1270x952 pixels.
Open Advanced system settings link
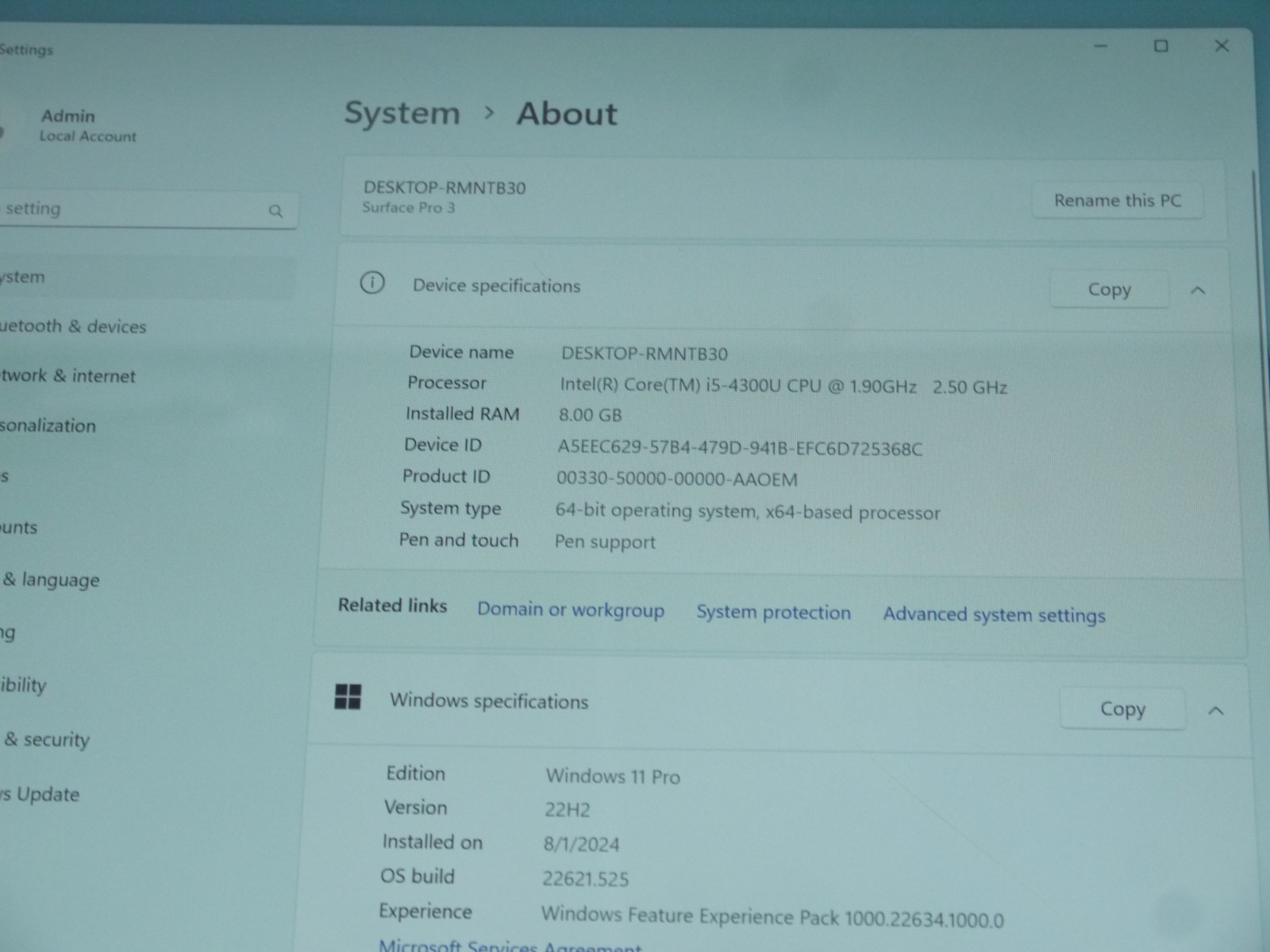tap(994, 615)
